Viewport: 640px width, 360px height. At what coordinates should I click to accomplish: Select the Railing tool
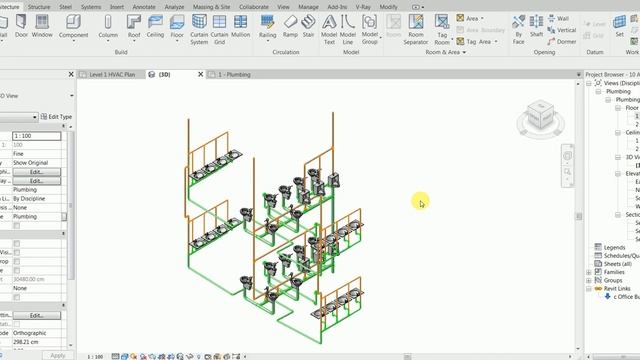coord(267,27)
